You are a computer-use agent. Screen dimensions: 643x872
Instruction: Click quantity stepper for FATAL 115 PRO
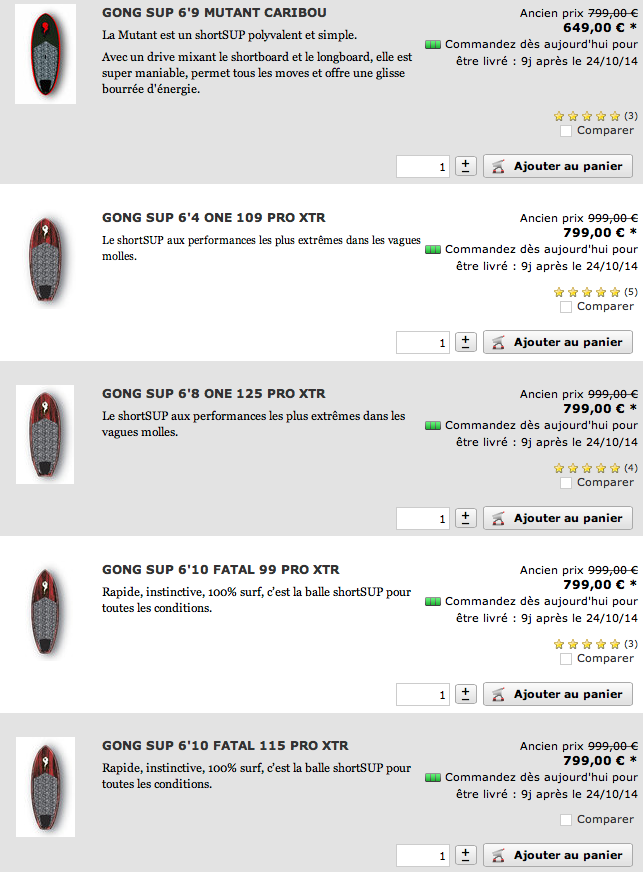point(466,855)
